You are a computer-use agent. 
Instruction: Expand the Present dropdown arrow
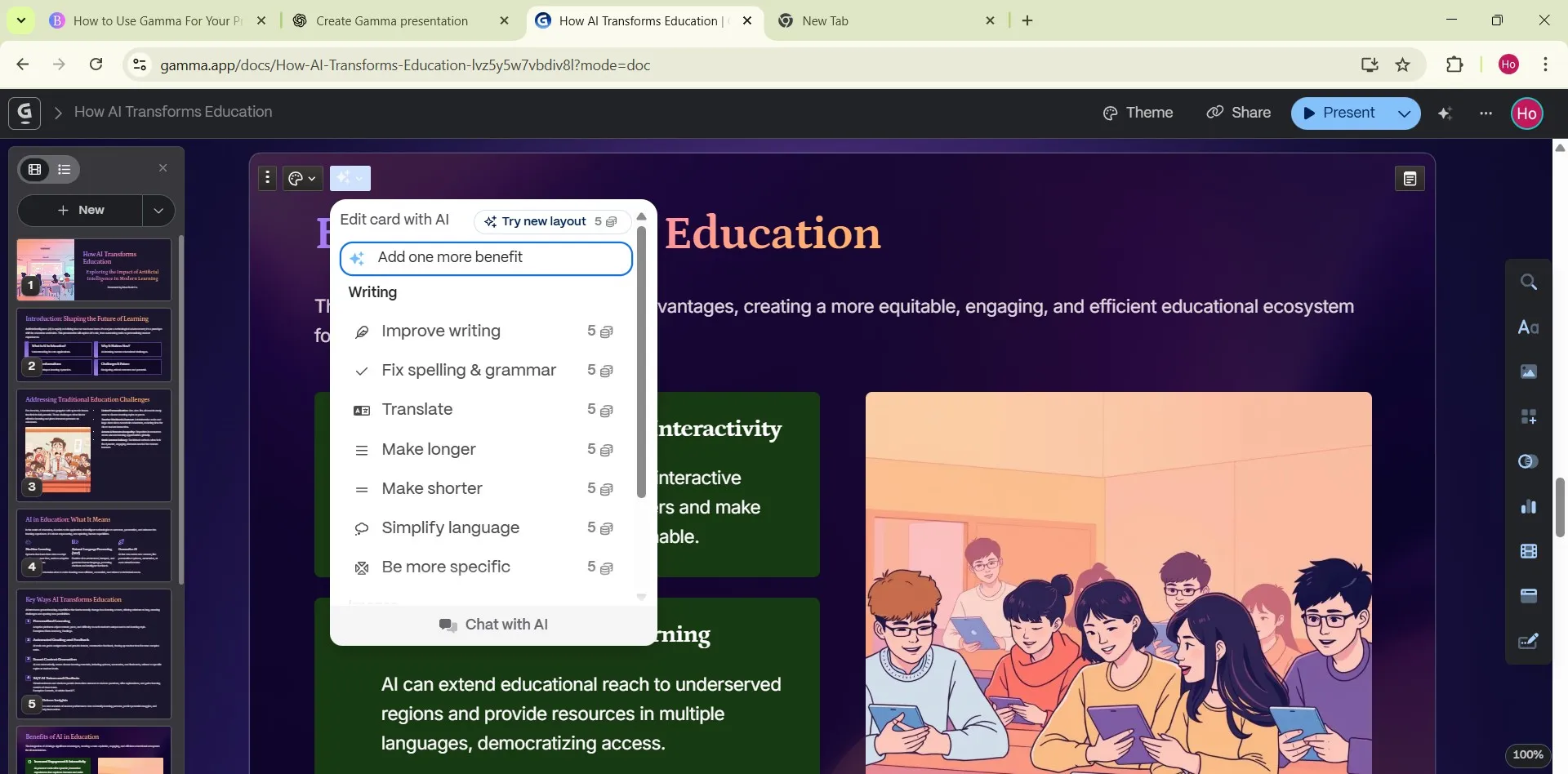tap(1404, 113)
